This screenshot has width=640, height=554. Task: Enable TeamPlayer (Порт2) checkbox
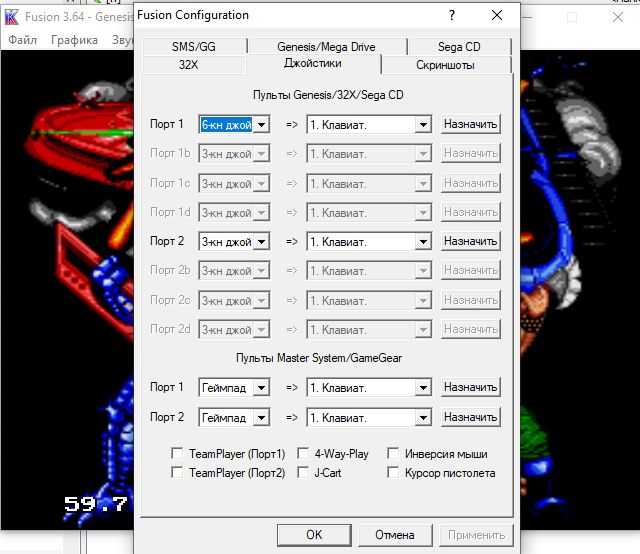(x=177, y=472)
